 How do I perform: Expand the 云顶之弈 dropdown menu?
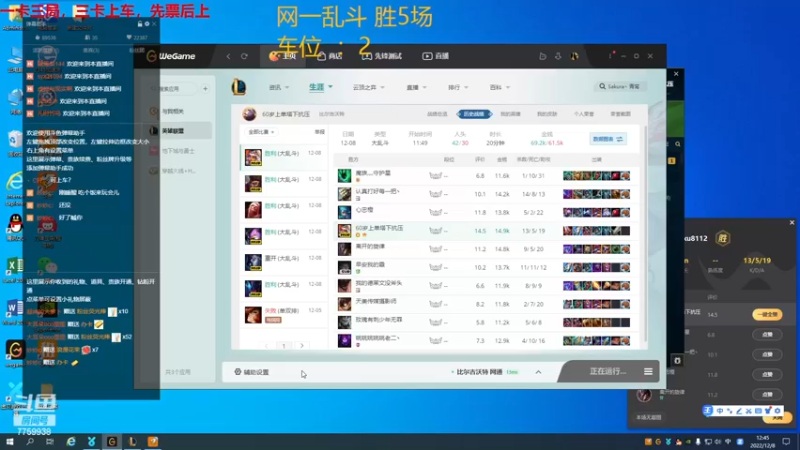coord(368,87)
